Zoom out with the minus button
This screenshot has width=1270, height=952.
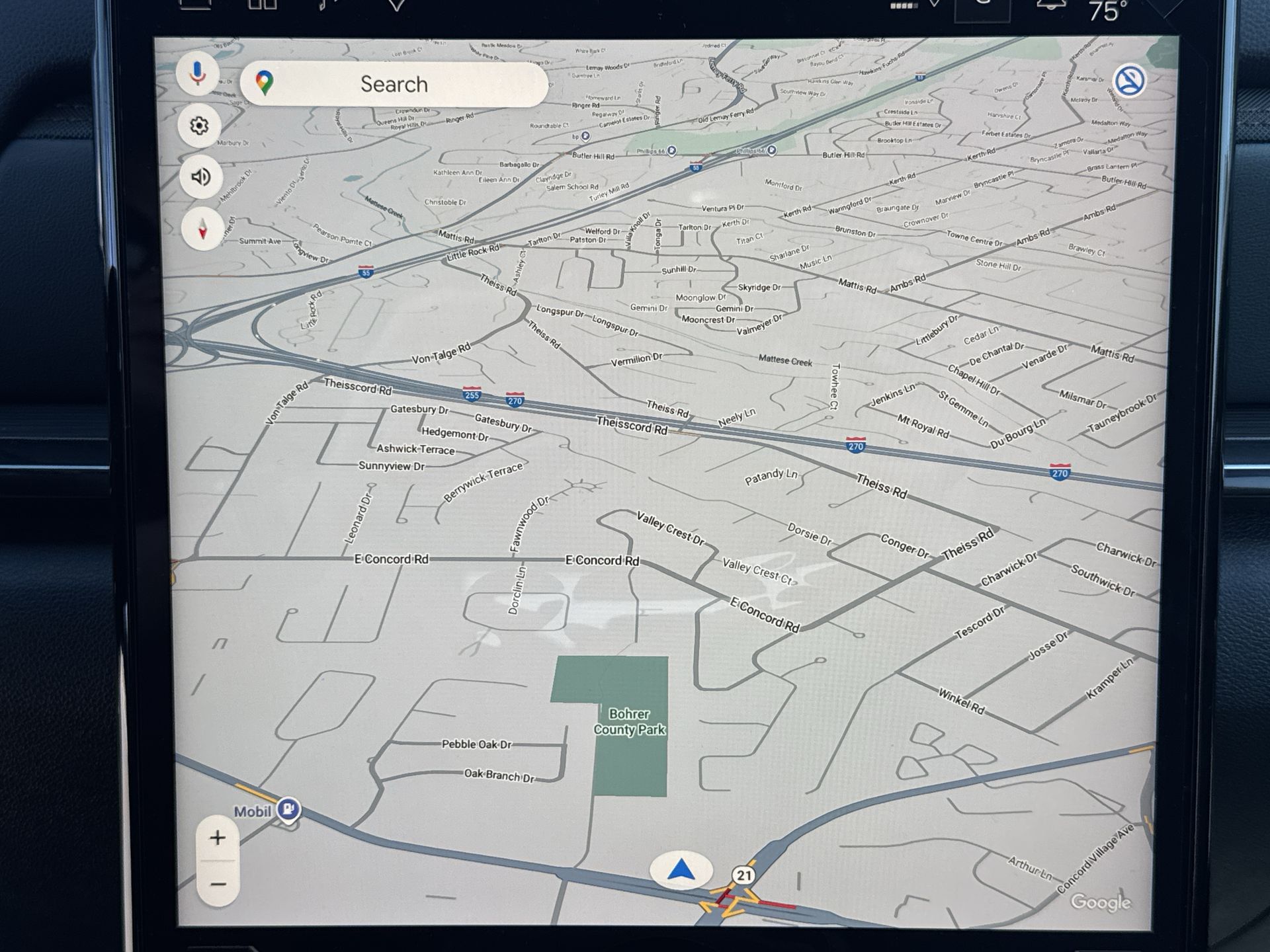click(x=218, y=884)
